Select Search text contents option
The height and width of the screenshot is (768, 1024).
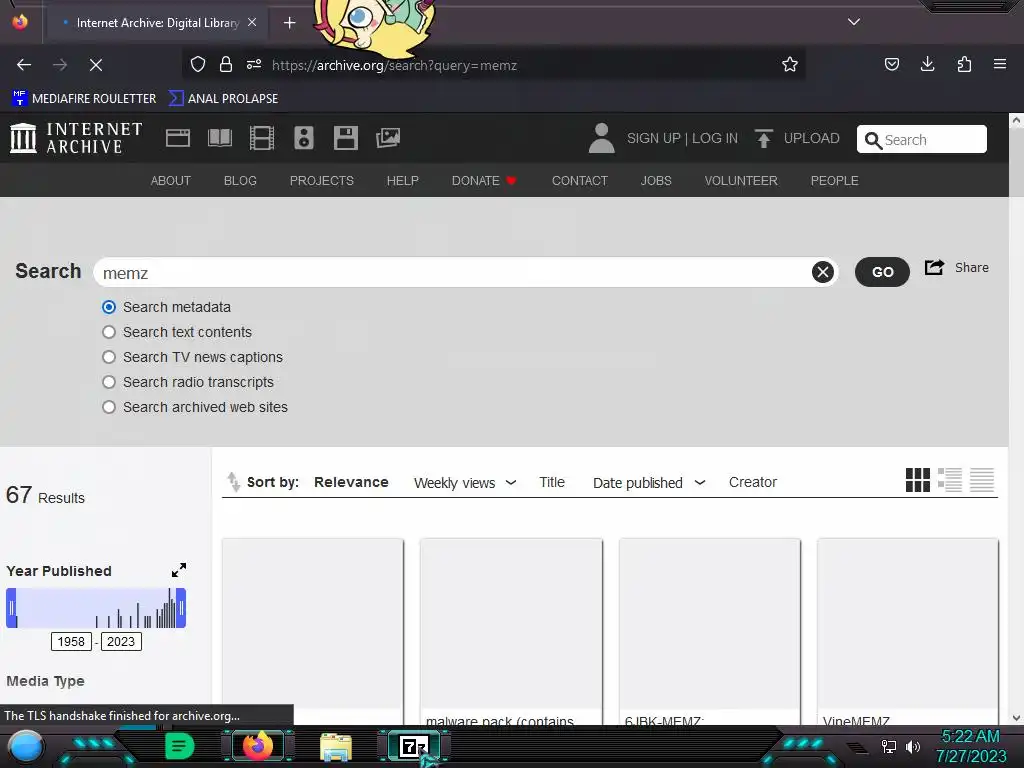click(109, 332)
